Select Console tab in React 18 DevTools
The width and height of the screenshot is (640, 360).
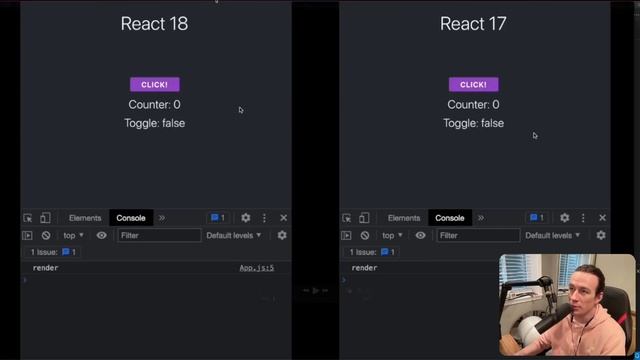click(x=131, y=218)
